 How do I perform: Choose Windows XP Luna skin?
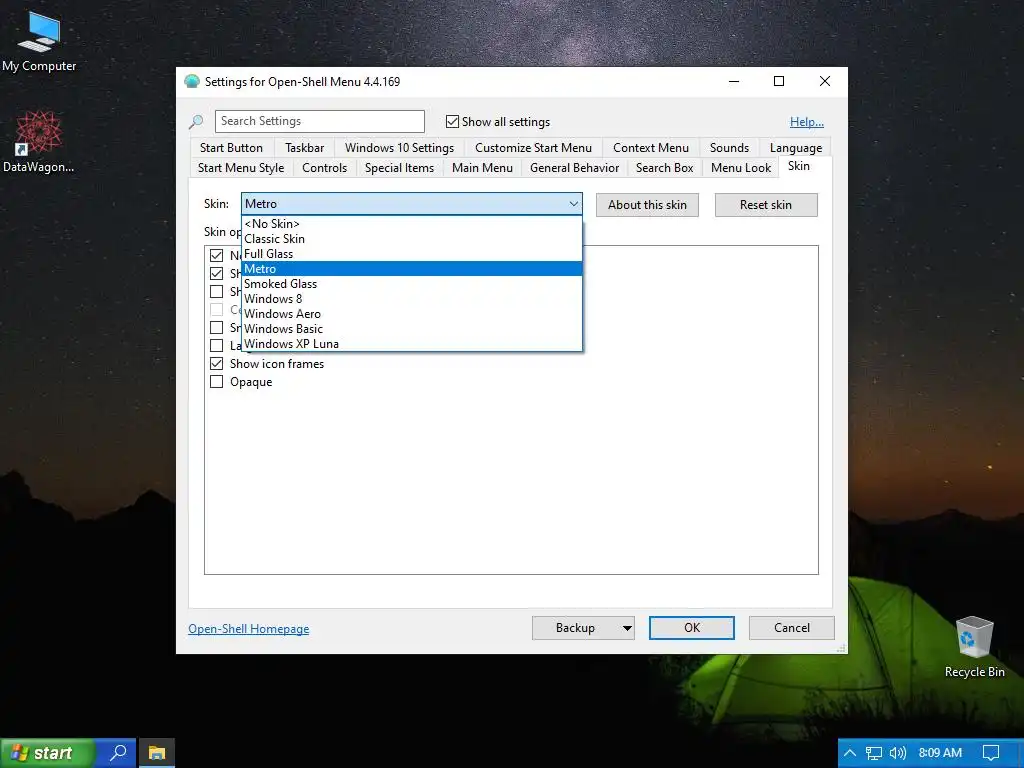click(411, 344)
